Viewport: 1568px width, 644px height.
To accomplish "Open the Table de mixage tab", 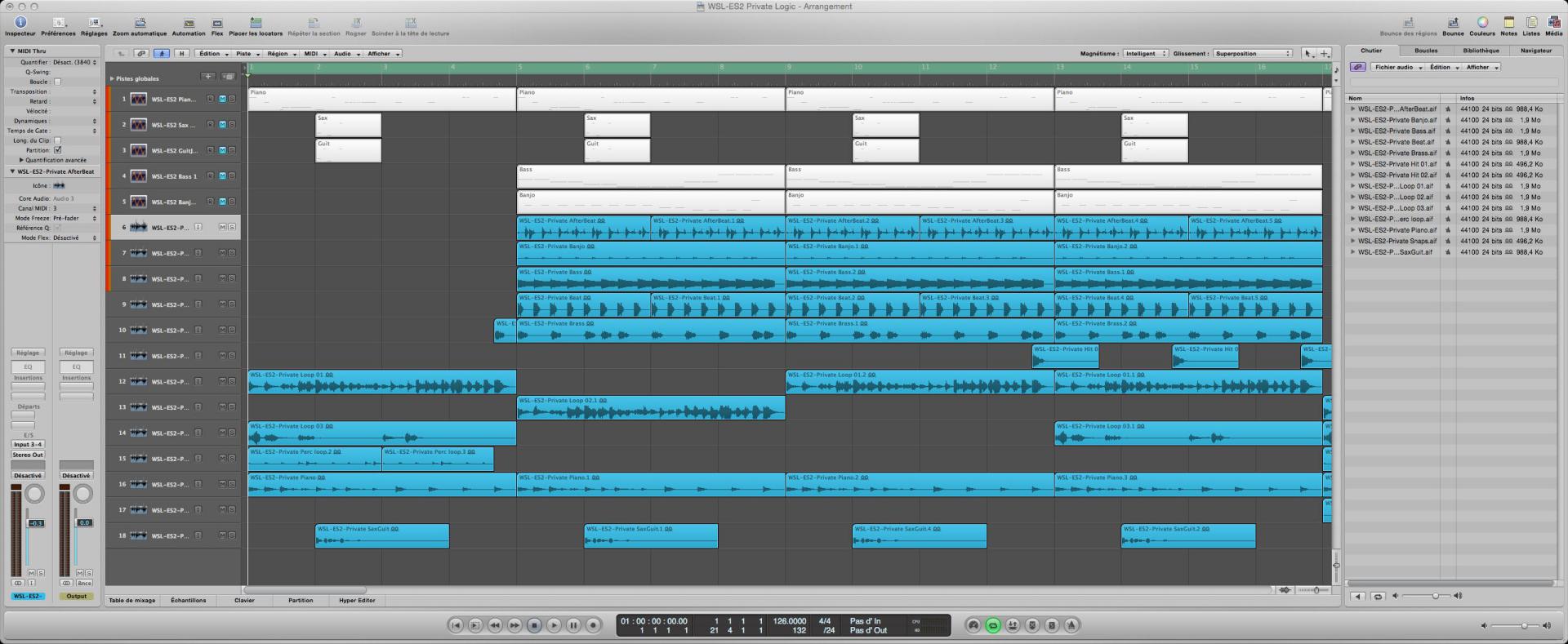I will (132, 601).
